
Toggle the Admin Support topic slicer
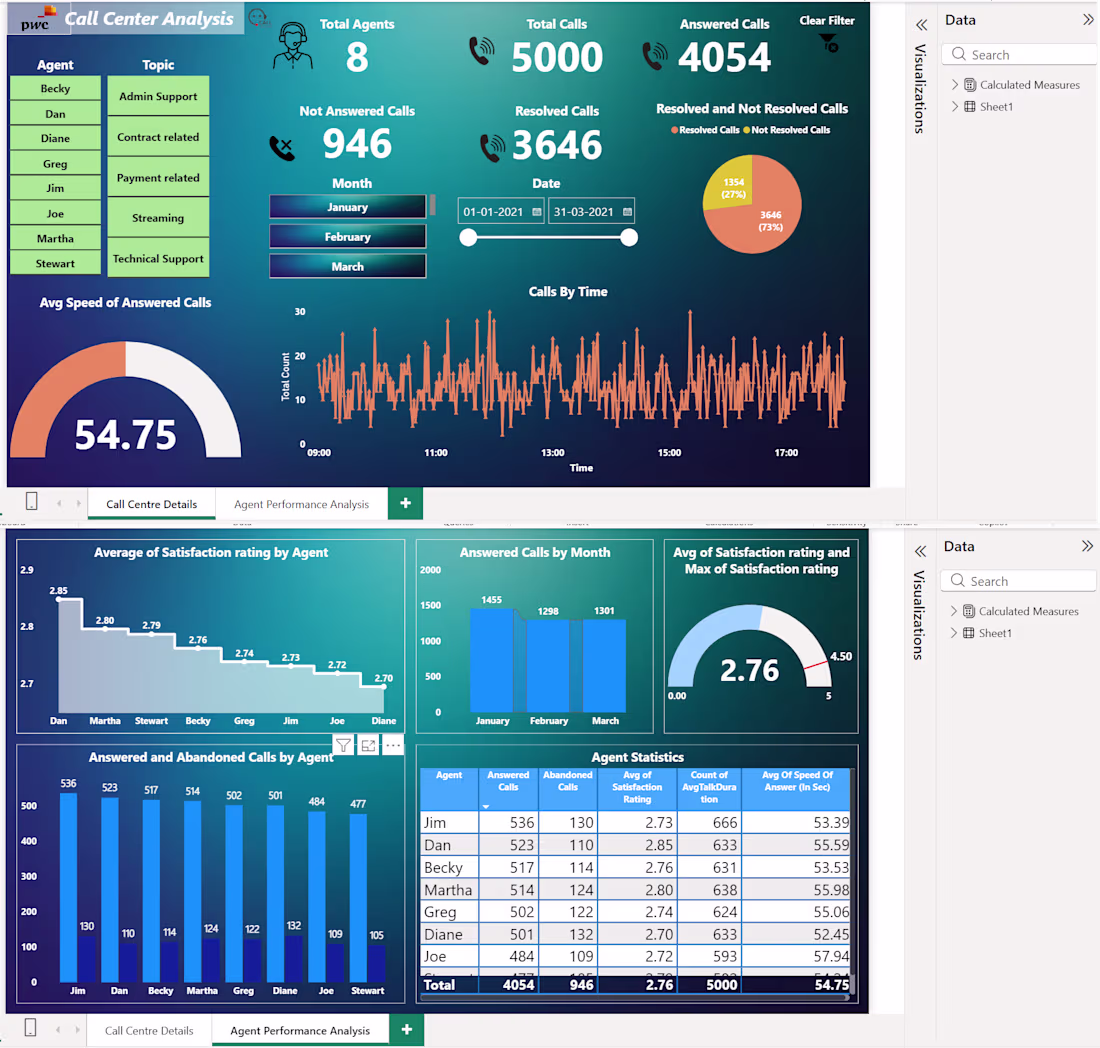(158, 96)
